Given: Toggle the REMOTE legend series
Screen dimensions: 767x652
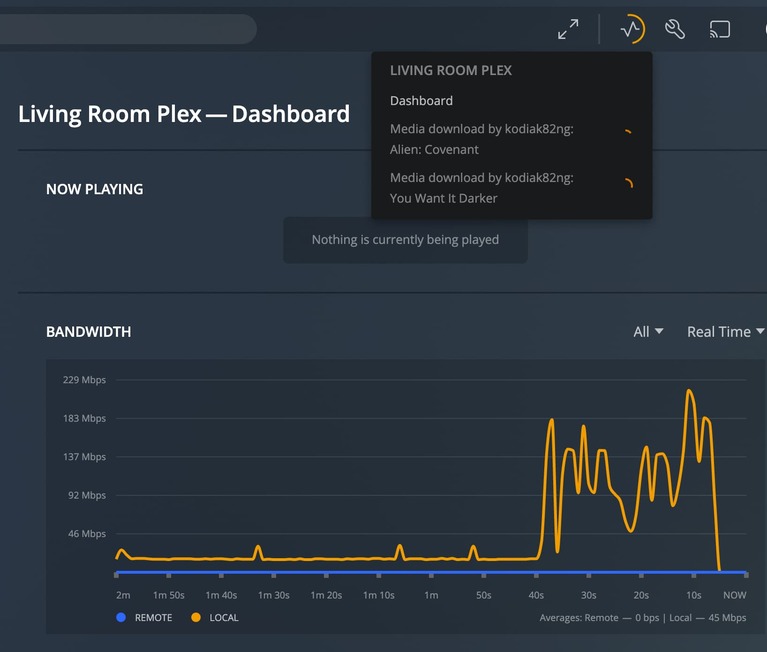Looking at the screenshot, I should click(x=144, y=618).
